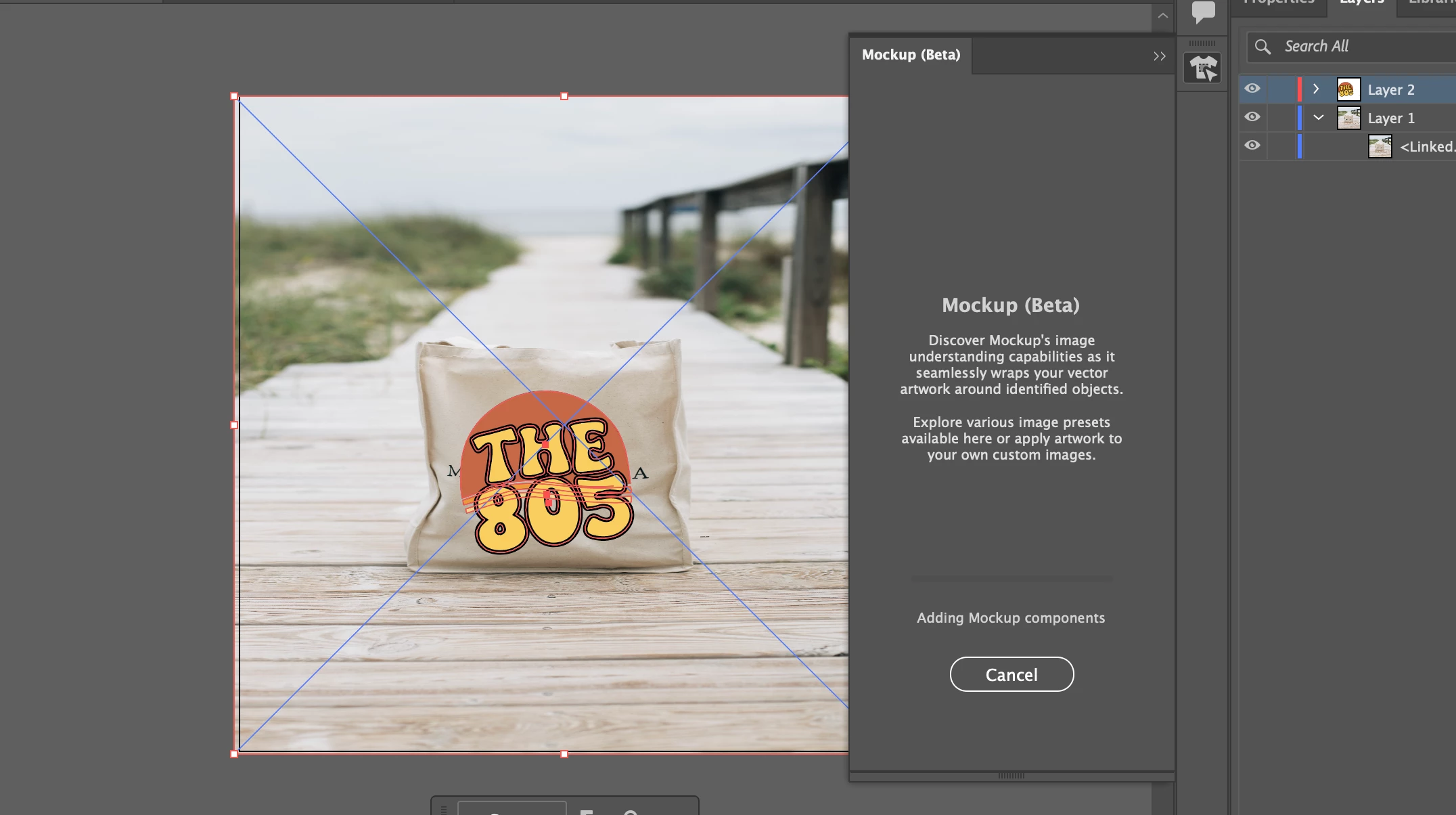
Task: Collapse Mockup panel with double chevron
Action: click(1159, 56)
